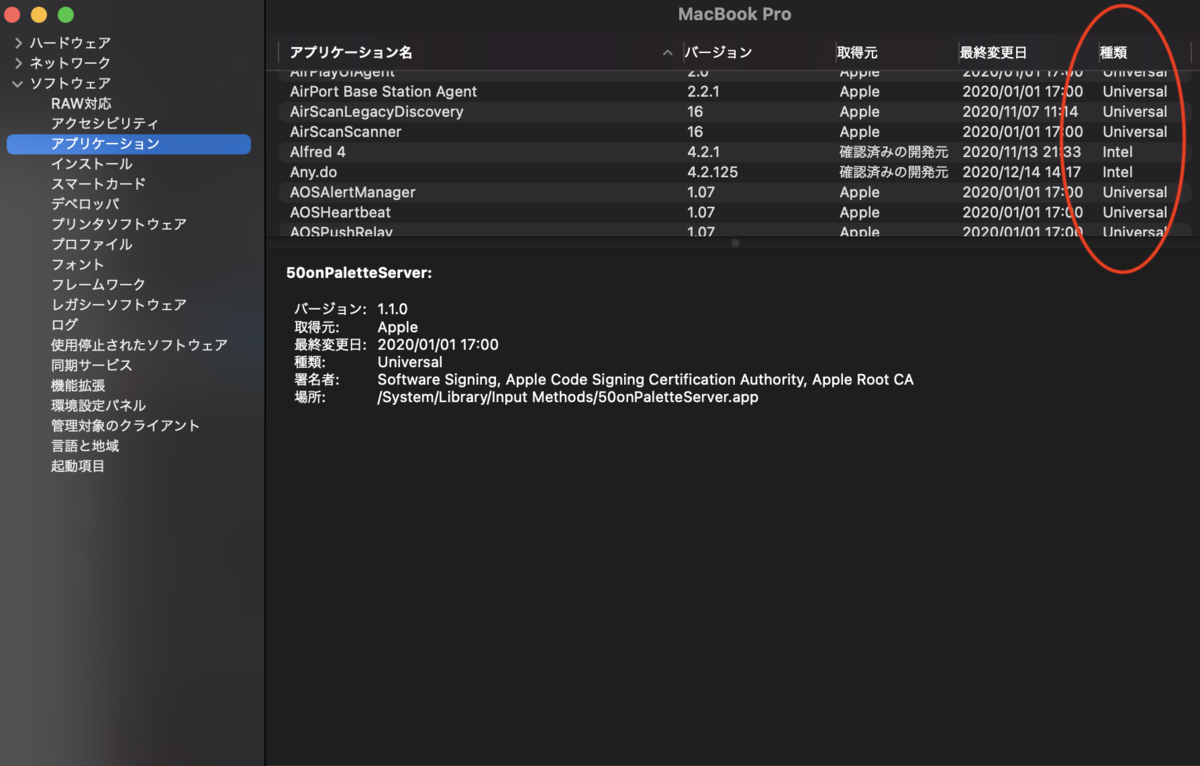Viewport: 1200px width, 766px height.
Task: Sort by バージョン column header
Action: [720, 52]
